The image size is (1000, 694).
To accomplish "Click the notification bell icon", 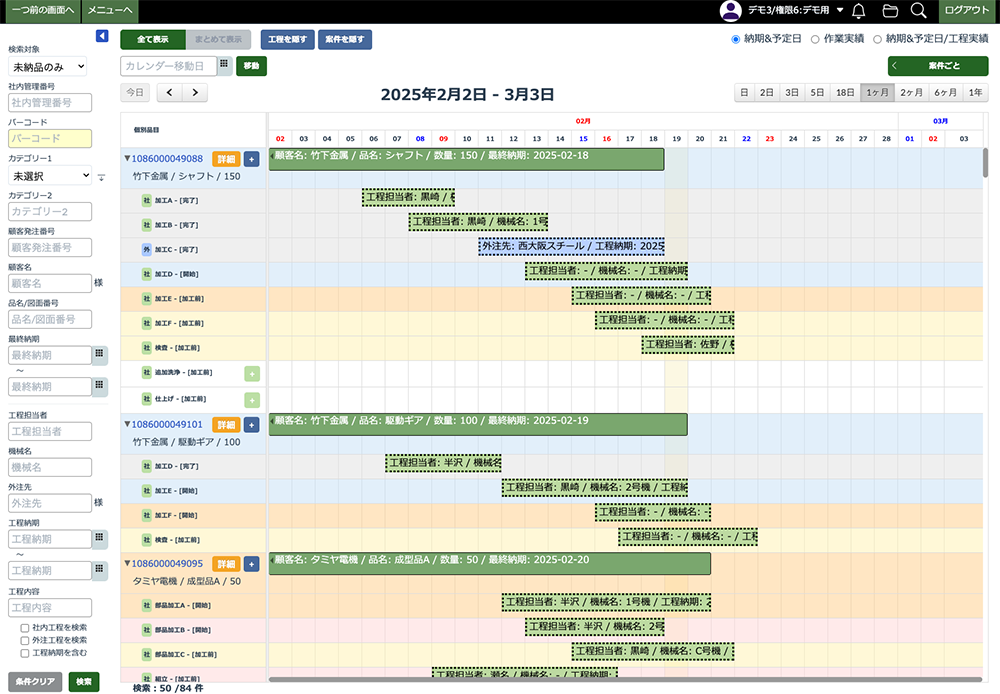I will (x=858, y=11).
